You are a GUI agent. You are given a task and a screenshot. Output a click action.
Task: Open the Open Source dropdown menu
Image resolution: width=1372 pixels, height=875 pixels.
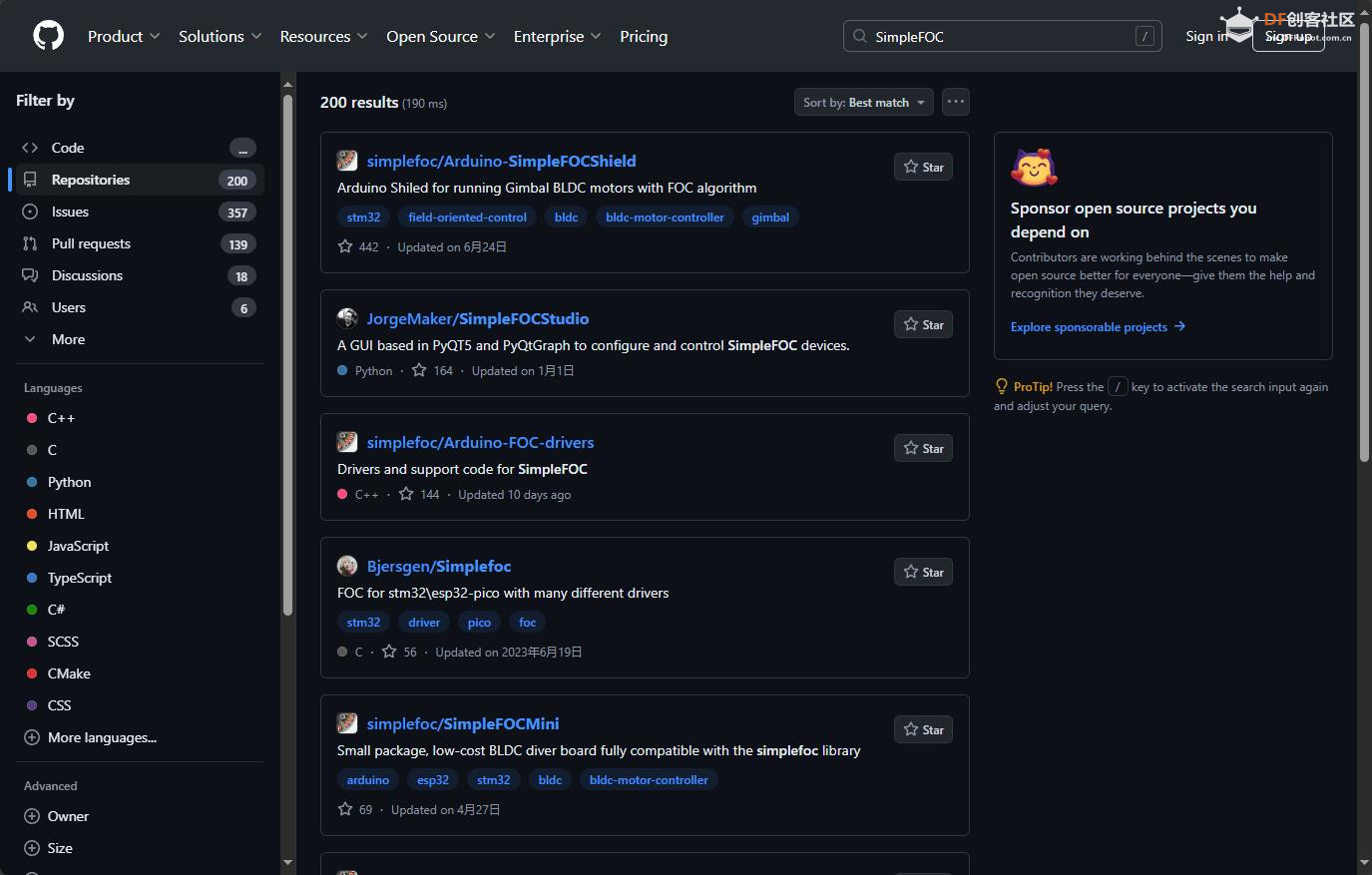coord(440,36)
